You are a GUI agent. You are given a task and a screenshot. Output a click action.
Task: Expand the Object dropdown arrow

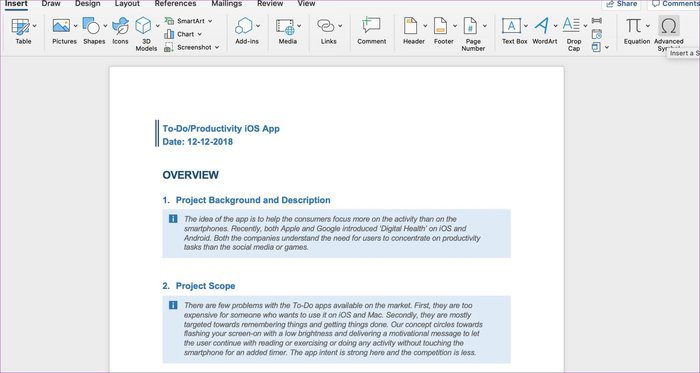tap(606, 47)
